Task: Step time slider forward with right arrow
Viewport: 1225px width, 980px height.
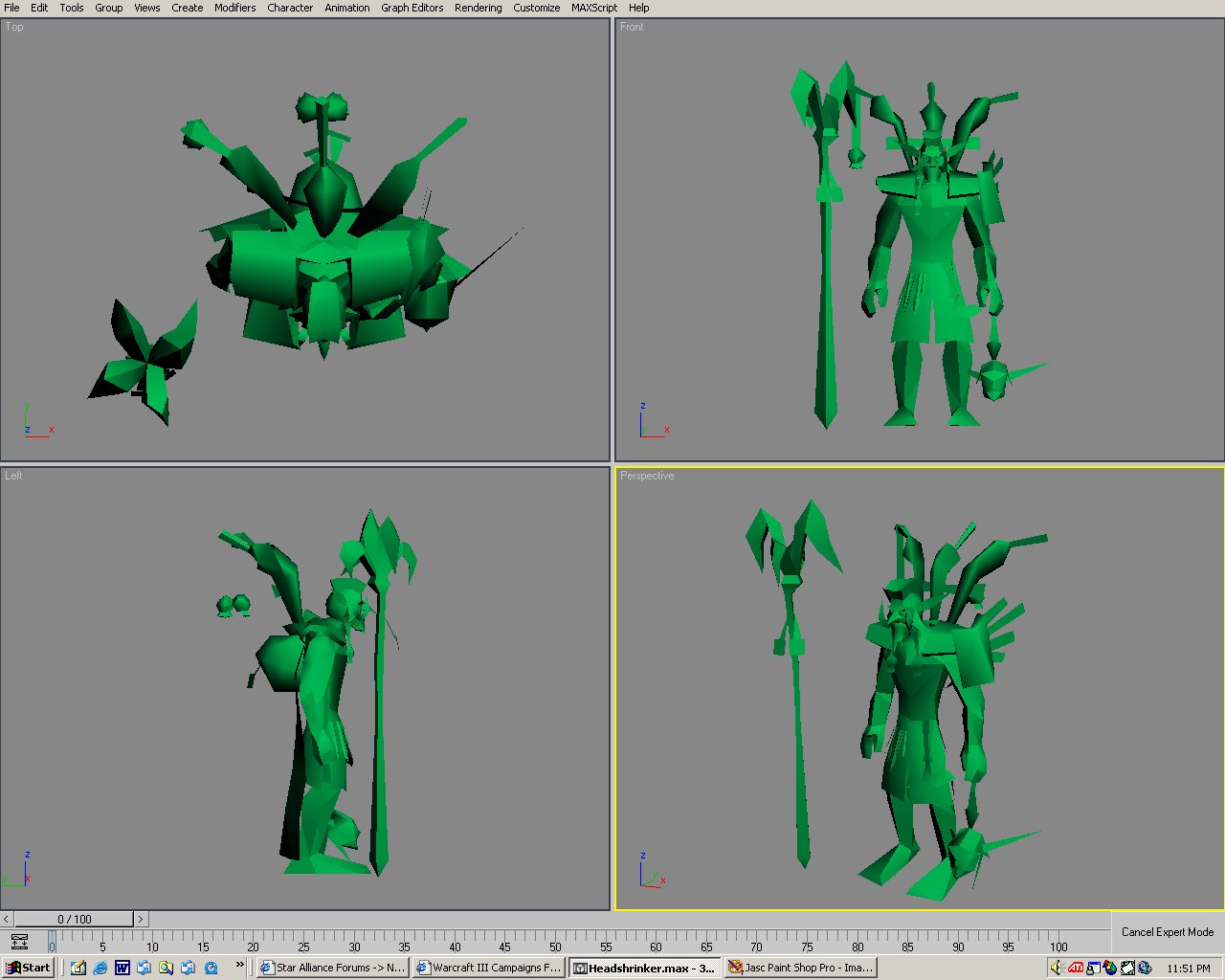Action: click(x=141, y=919)
